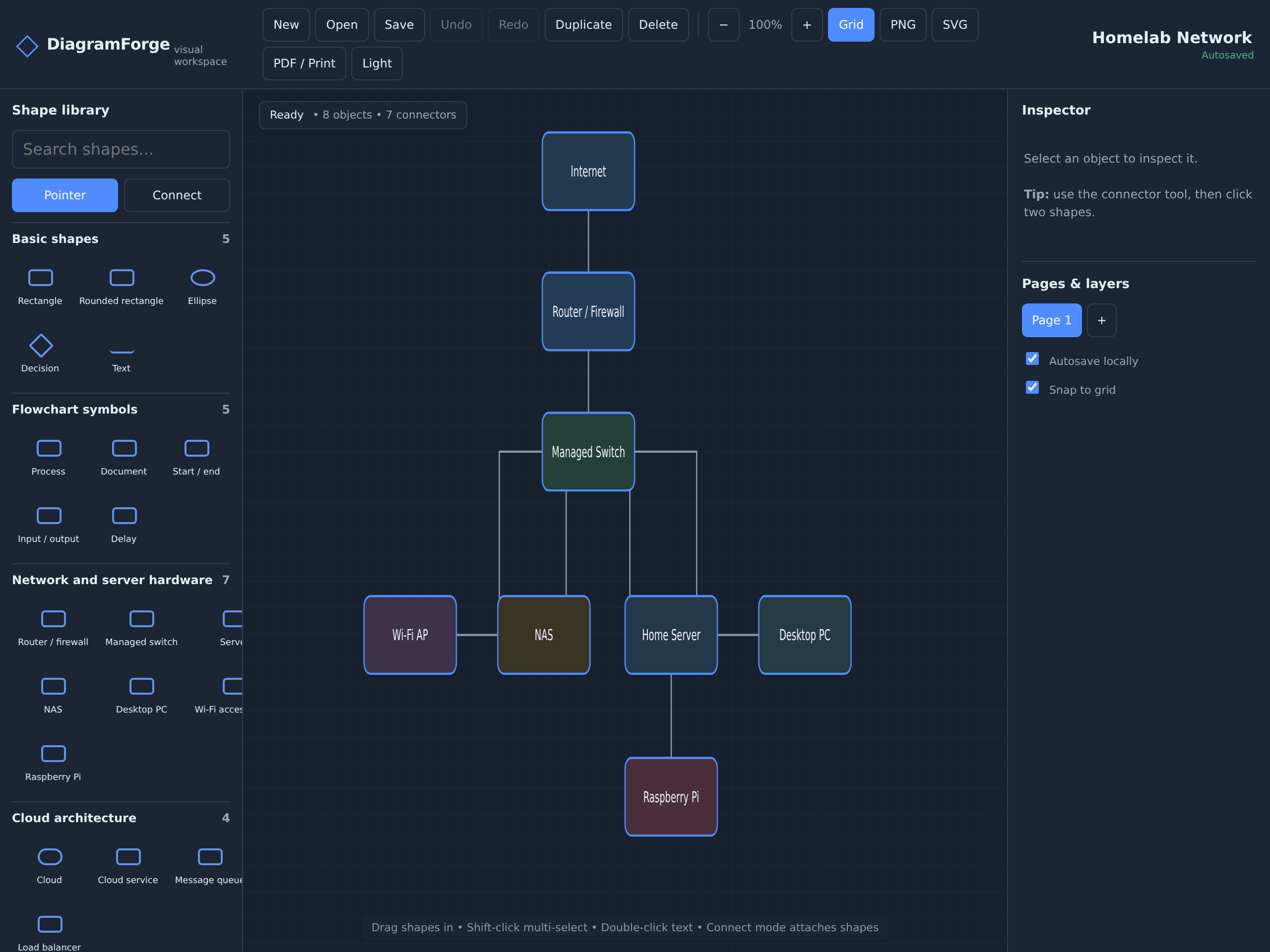Image resolution: width=1270 pixels, height=952 pixels.
Task: Switch to Light theme
Action: tap(377, 63)
